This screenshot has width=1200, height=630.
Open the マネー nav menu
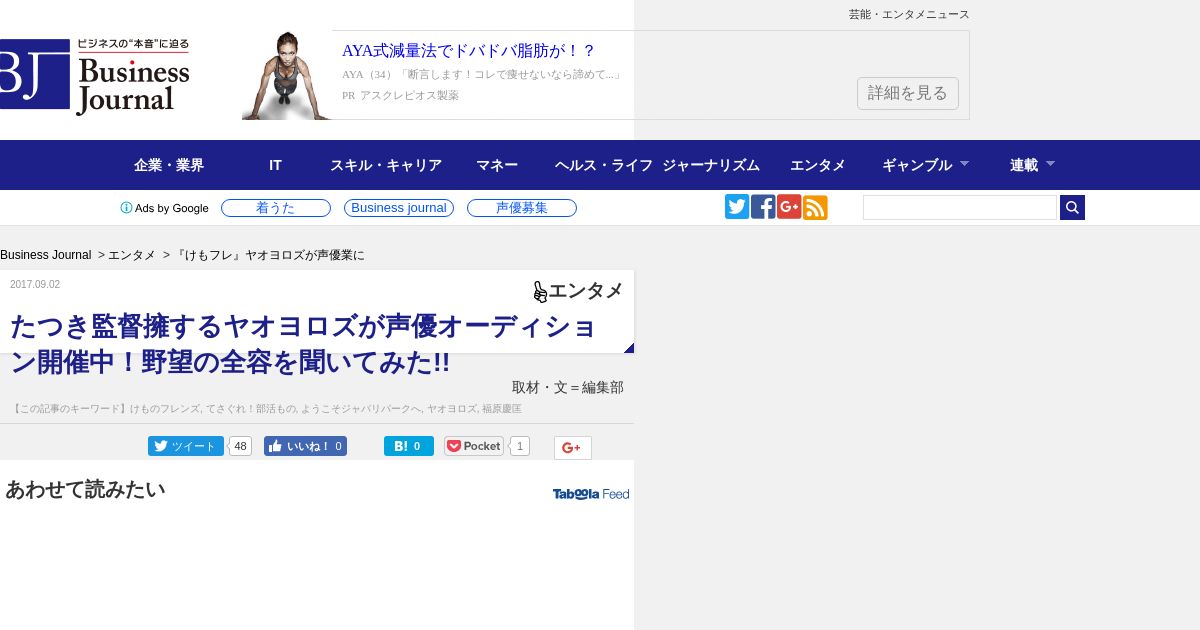(x=497, y=165)
